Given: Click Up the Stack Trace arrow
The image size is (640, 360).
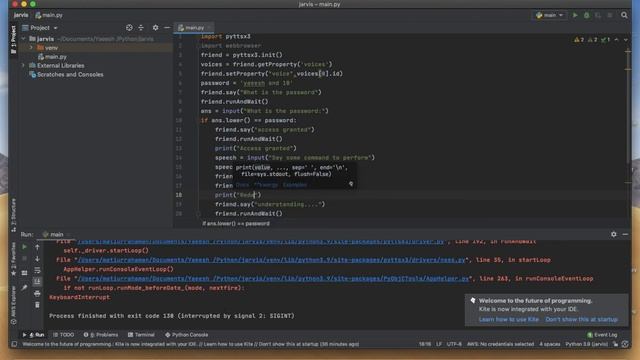Looking at the screenshot, I should (x=37, y=247).
